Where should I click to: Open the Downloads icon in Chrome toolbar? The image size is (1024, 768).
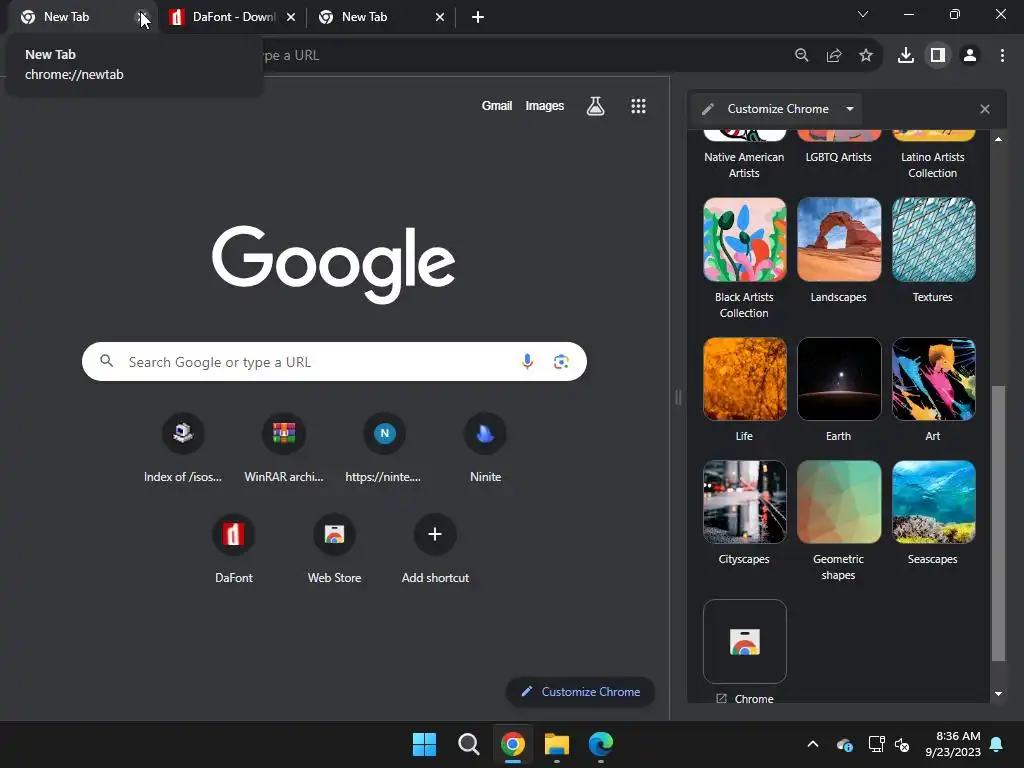click(906, 56)
